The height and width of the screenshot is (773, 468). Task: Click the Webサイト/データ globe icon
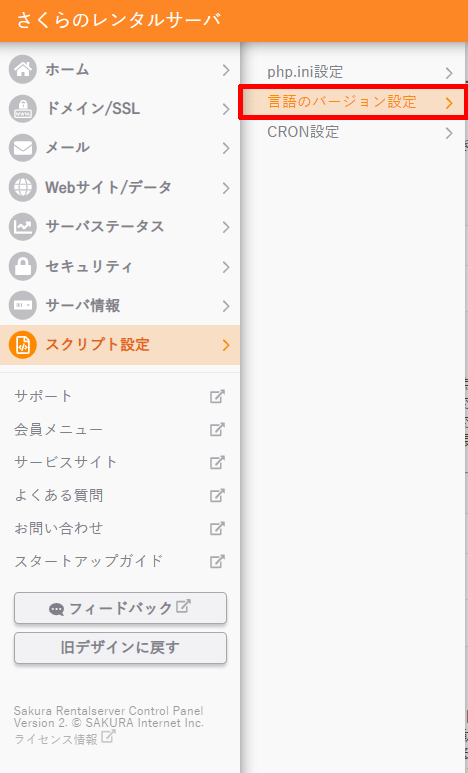[23, 187]
